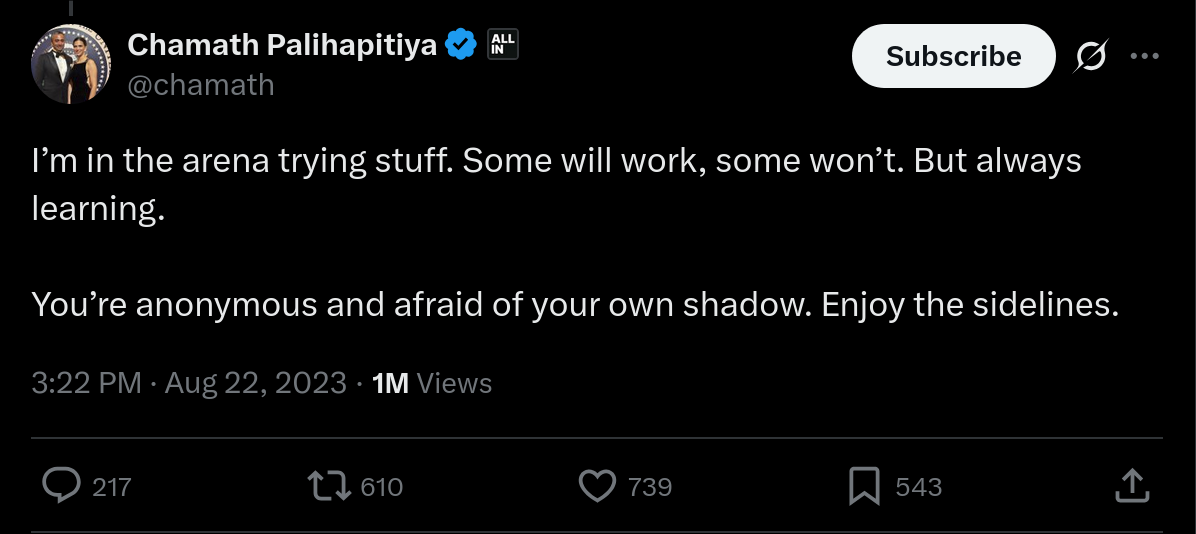Click the reply speech bubble icon

(61, 486)
